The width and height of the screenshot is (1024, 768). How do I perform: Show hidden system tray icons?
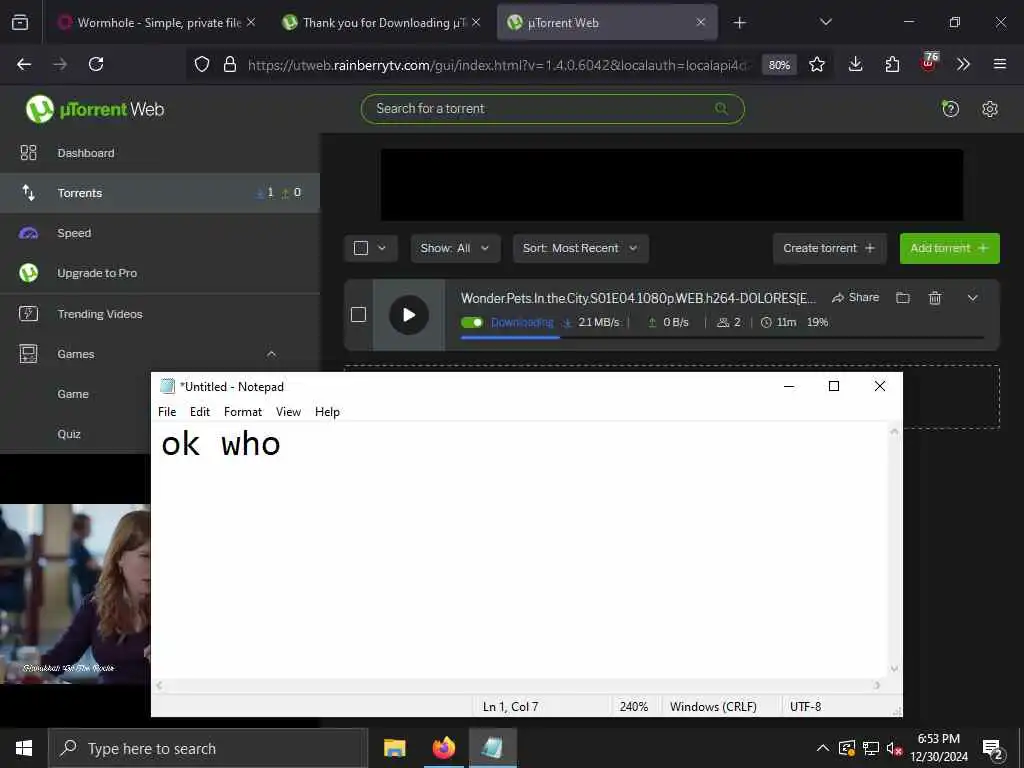[x=823, y=748]
